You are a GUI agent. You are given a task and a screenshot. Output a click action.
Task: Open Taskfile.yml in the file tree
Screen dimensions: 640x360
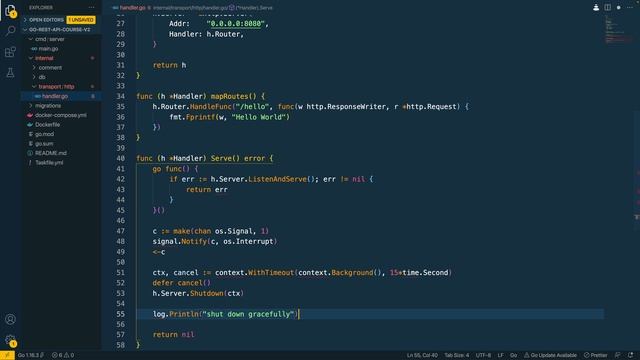[49, 162]
